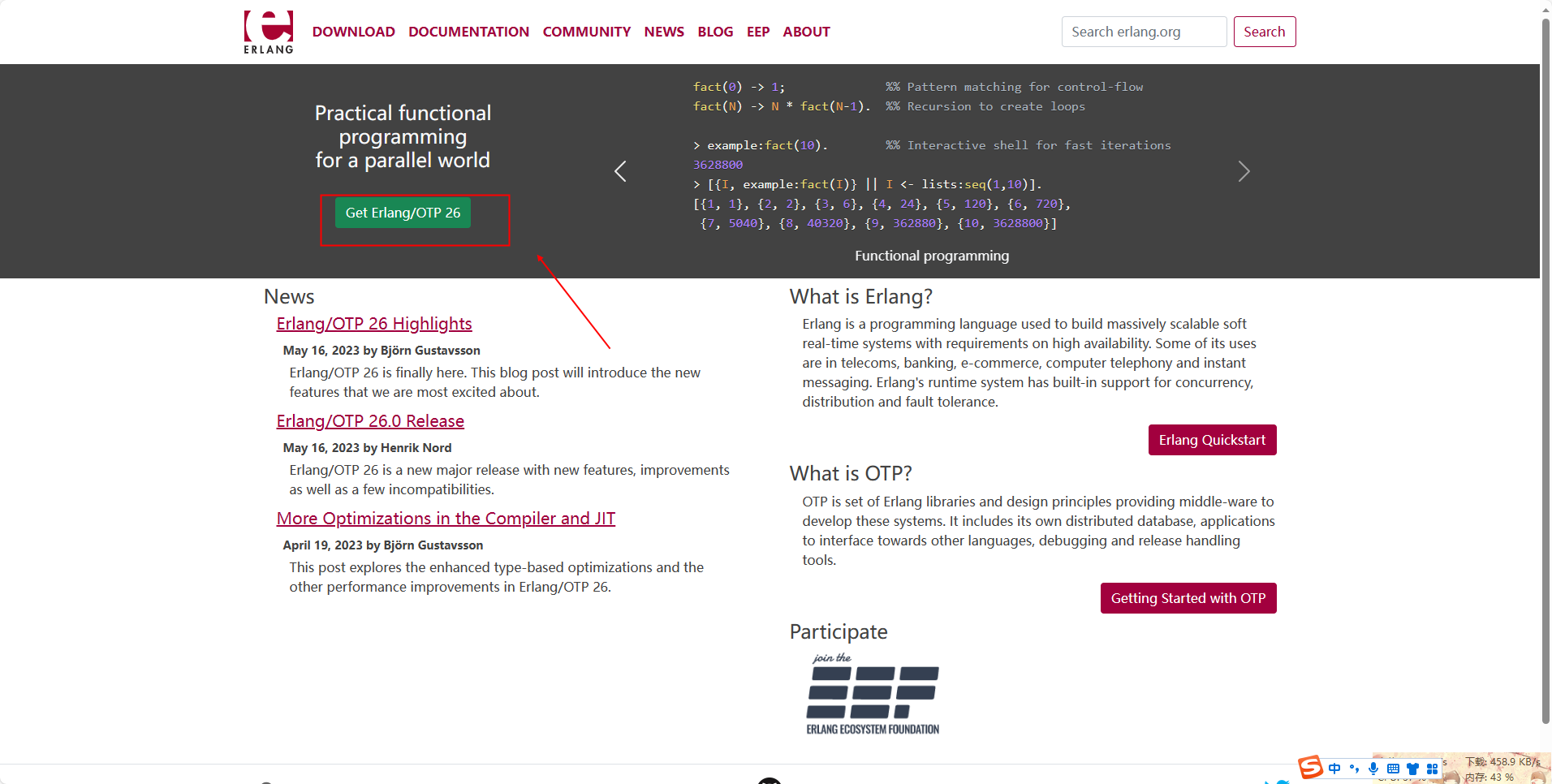Viewport: 1552px width, 784px height.
Task: Open Erlang/OTP 26 Highlights article
Action: point(374,324)
